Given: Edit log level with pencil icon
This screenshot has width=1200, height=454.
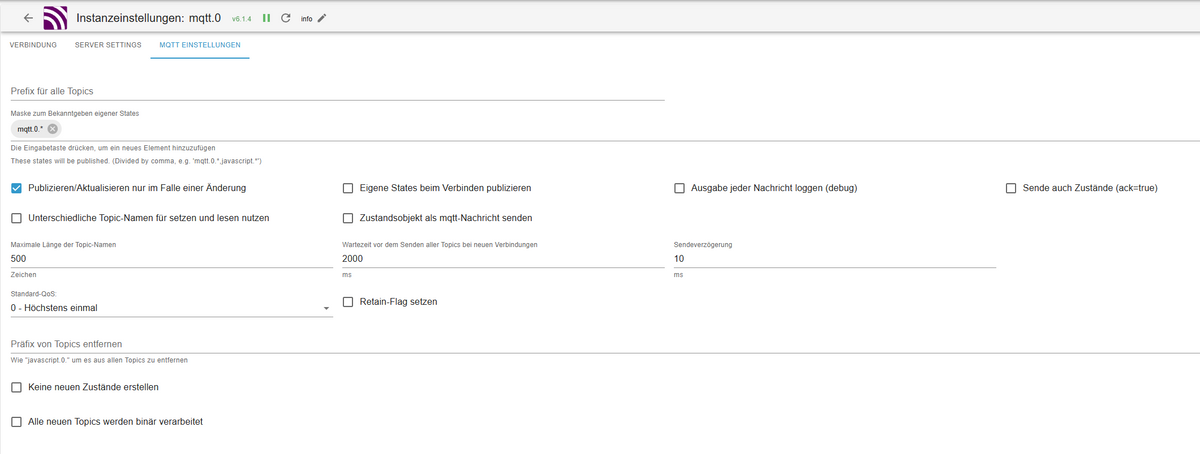Looking at the screenshot, I should click(x=322, y=18).
